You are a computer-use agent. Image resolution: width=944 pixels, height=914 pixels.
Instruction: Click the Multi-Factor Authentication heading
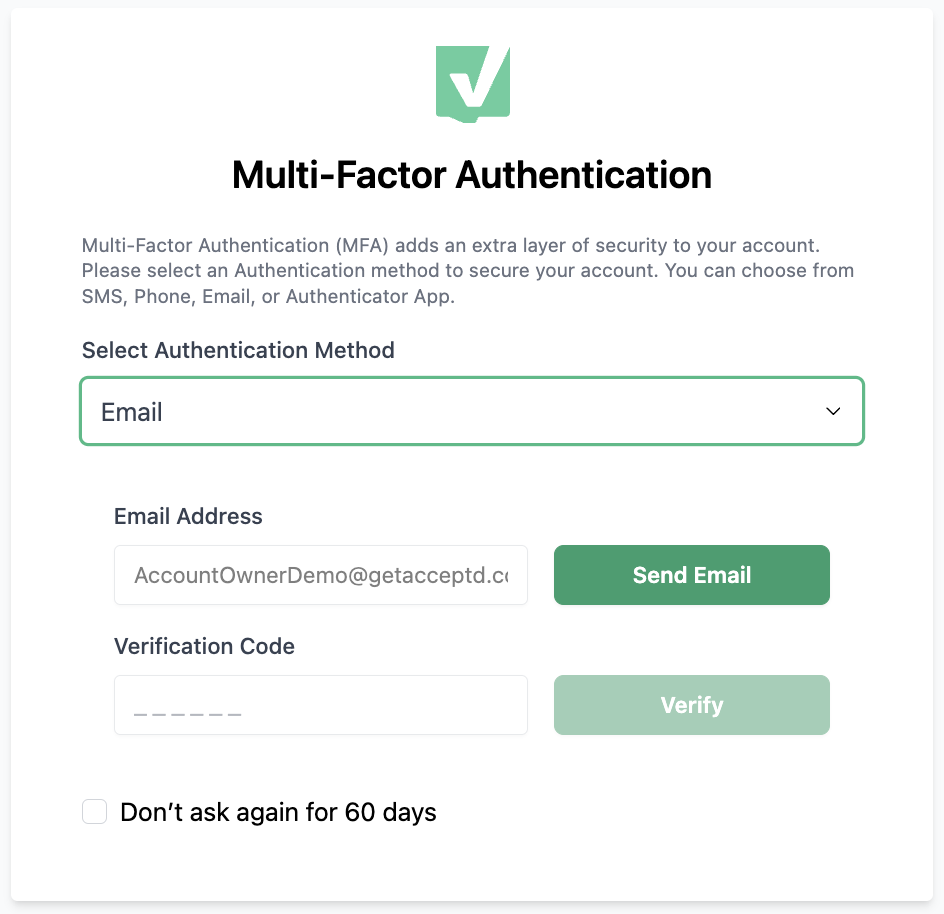tap(471, 175)
